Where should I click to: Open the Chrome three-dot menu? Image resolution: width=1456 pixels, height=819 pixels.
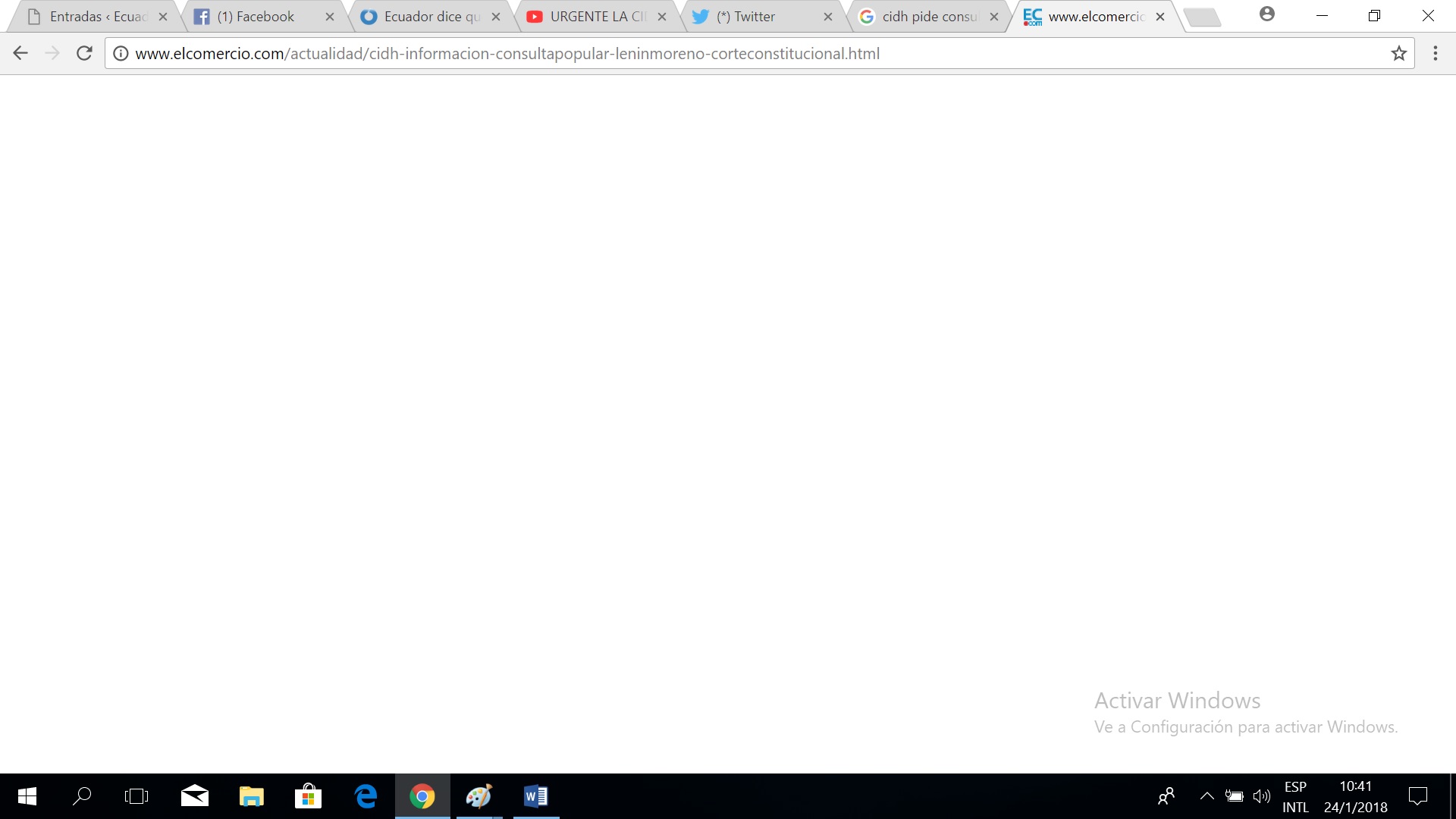1435,53
